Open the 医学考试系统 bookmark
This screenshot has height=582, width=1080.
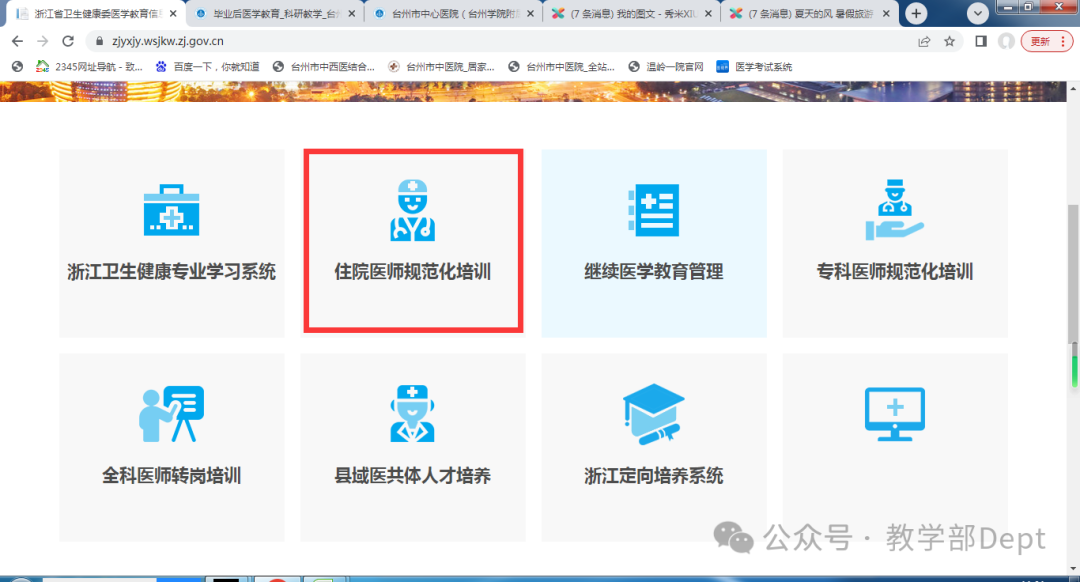pyautogui.click(x=754, y=67)
